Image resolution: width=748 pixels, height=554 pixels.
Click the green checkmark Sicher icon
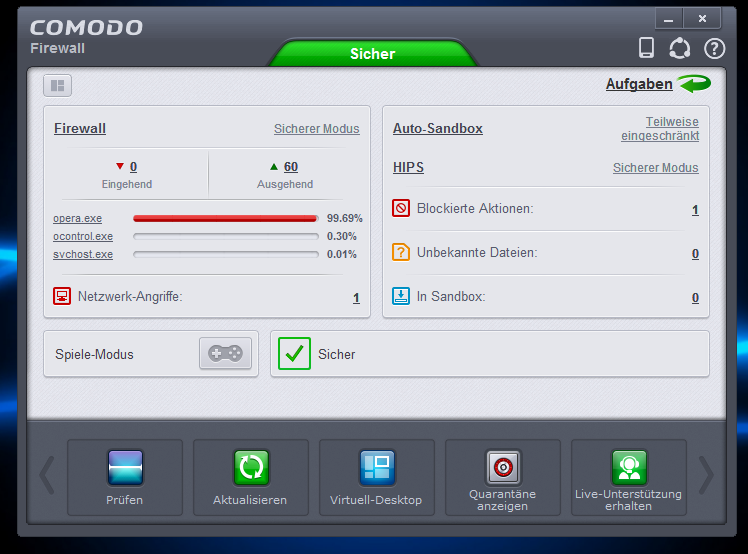[294, 354]
